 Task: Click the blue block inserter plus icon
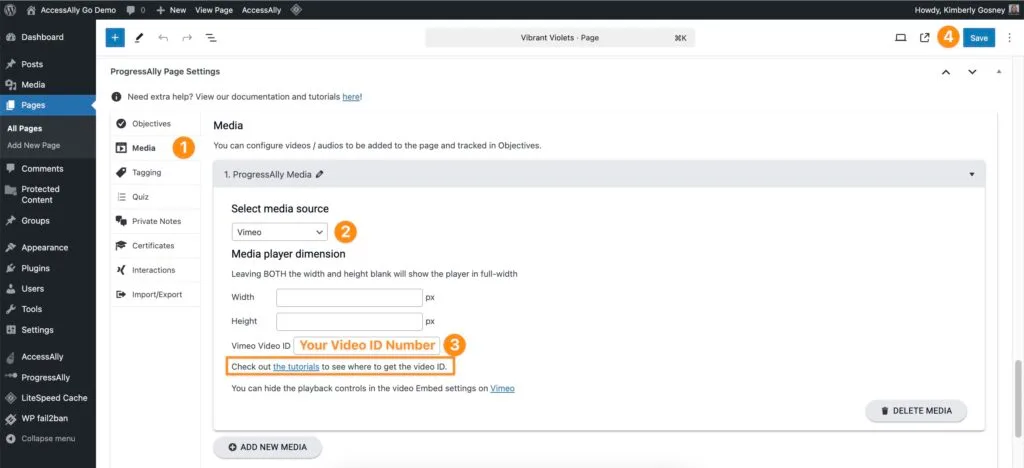[115, 38]
